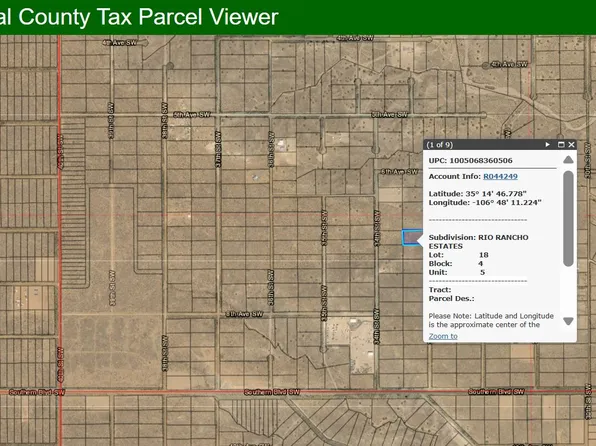
Task: Click the (1 of 9) popup counter
Action: coord(439,144)
